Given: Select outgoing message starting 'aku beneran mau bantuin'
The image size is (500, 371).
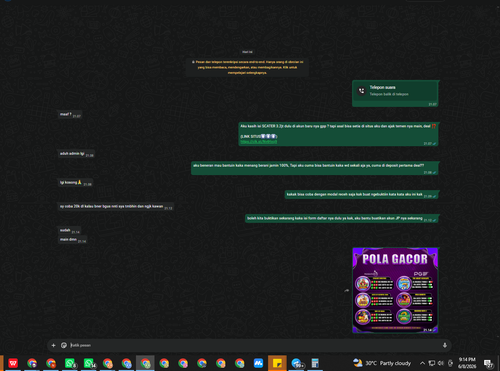Looking at the screenshot, I should coord(314,168).
